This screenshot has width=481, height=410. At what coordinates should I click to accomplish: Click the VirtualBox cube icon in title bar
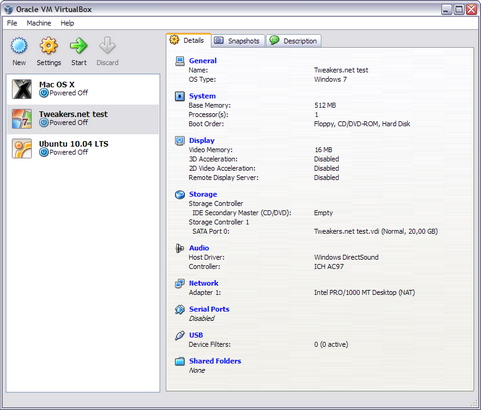(9, 9)
